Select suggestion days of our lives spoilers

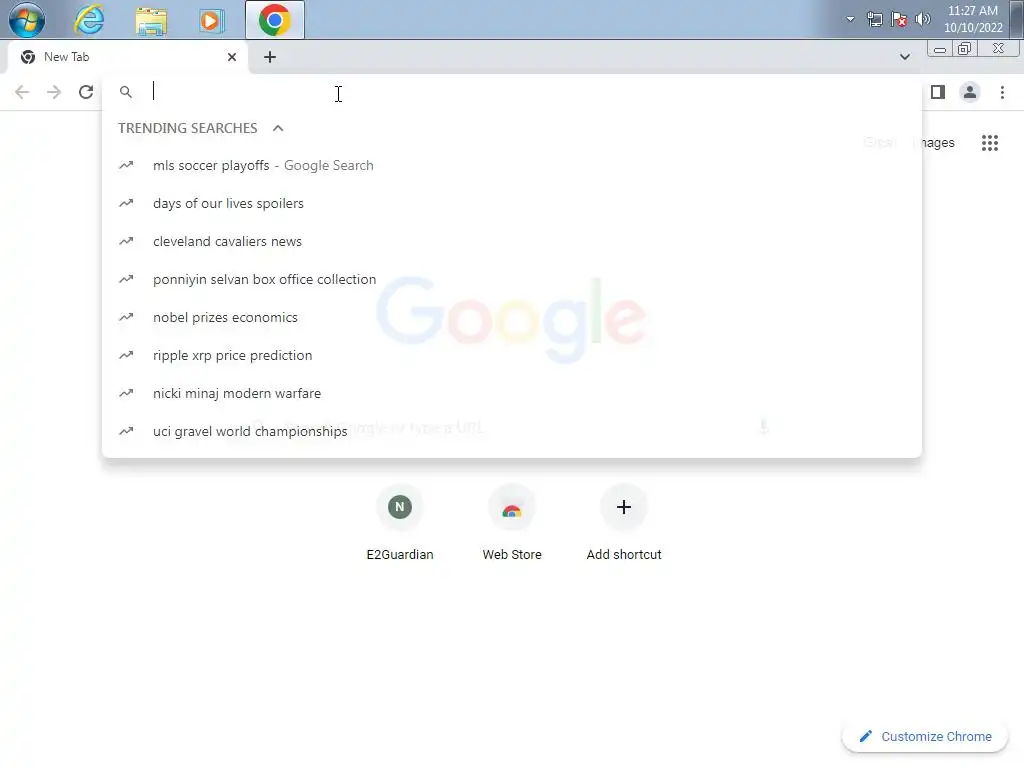click(x=511, y=203)
